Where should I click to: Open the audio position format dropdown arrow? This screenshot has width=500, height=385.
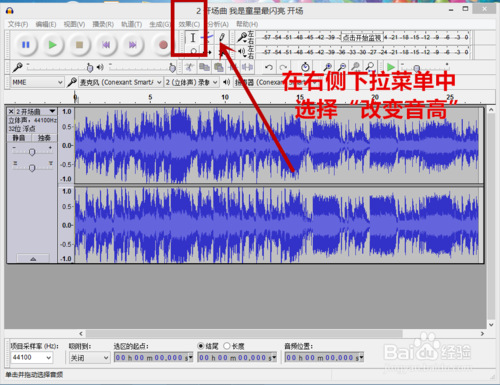[361, 358]
